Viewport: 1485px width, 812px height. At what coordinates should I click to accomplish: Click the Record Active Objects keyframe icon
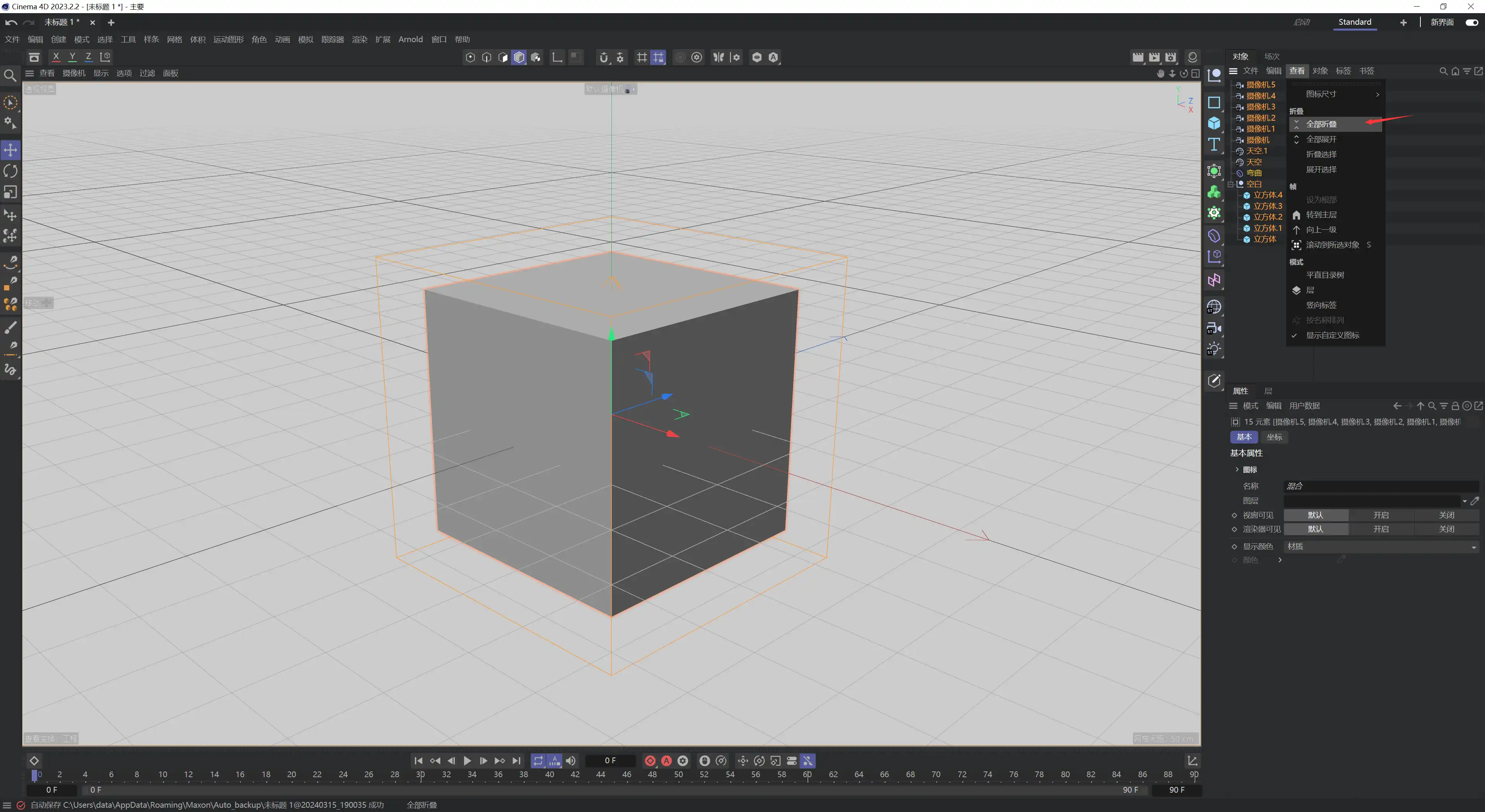[650, 761]
